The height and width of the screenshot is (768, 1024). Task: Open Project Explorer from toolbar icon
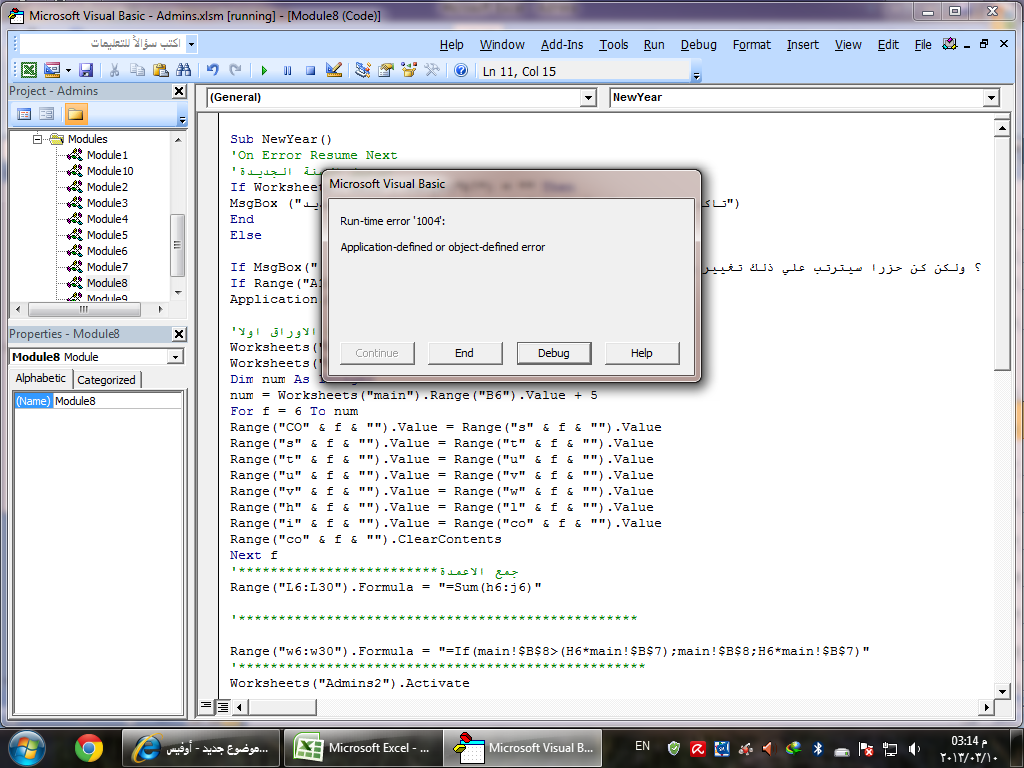pyautogui.click(x=363, y=71)
